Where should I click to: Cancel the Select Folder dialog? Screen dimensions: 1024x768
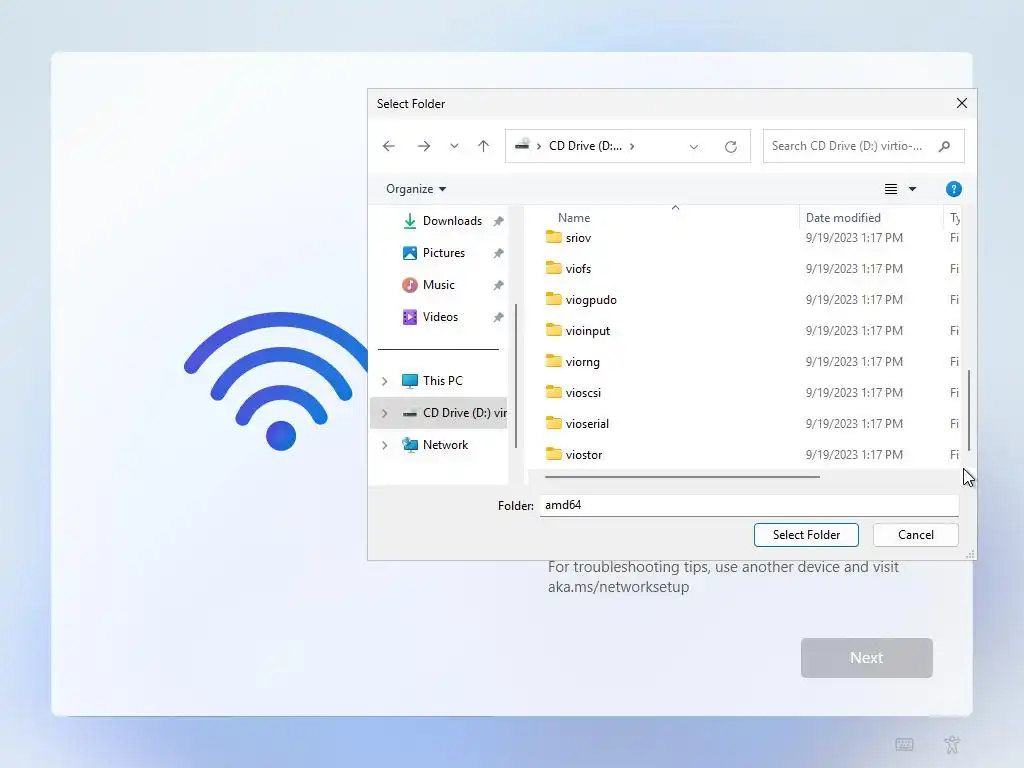click(916, 535)
